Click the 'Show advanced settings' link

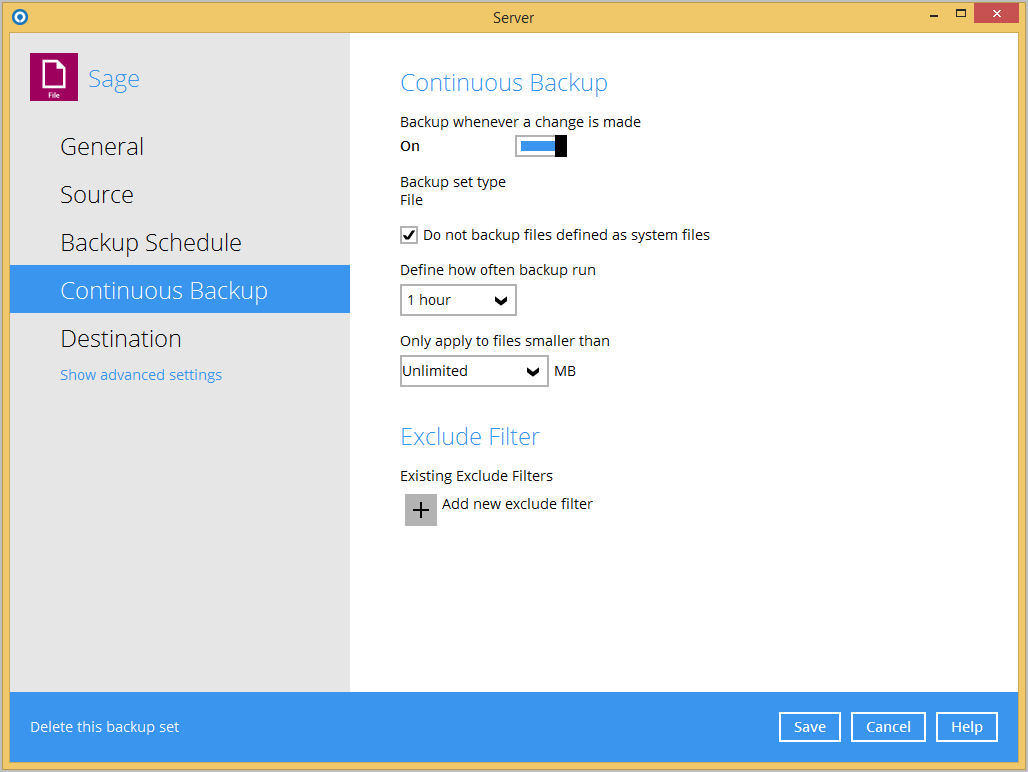(141, 375)
